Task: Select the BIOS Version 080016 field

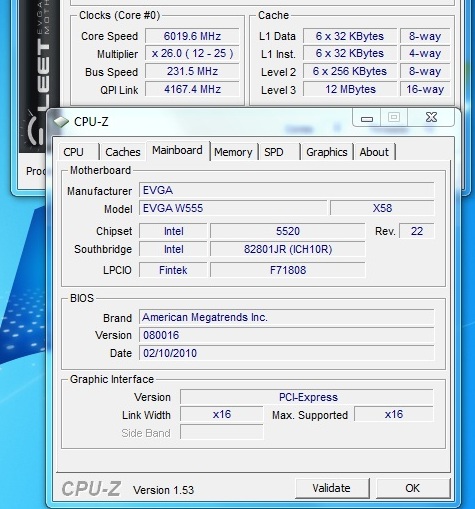Action: point(287,335)
